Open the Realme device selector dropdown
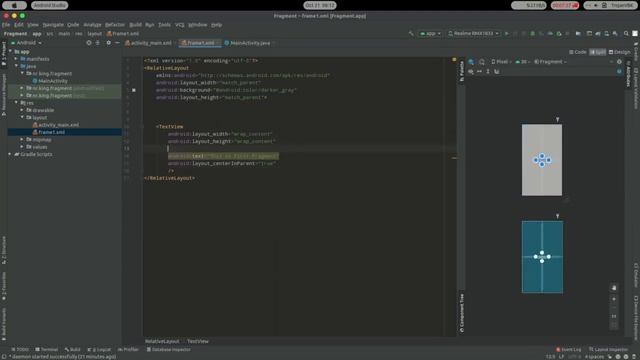 pos(473,33)
